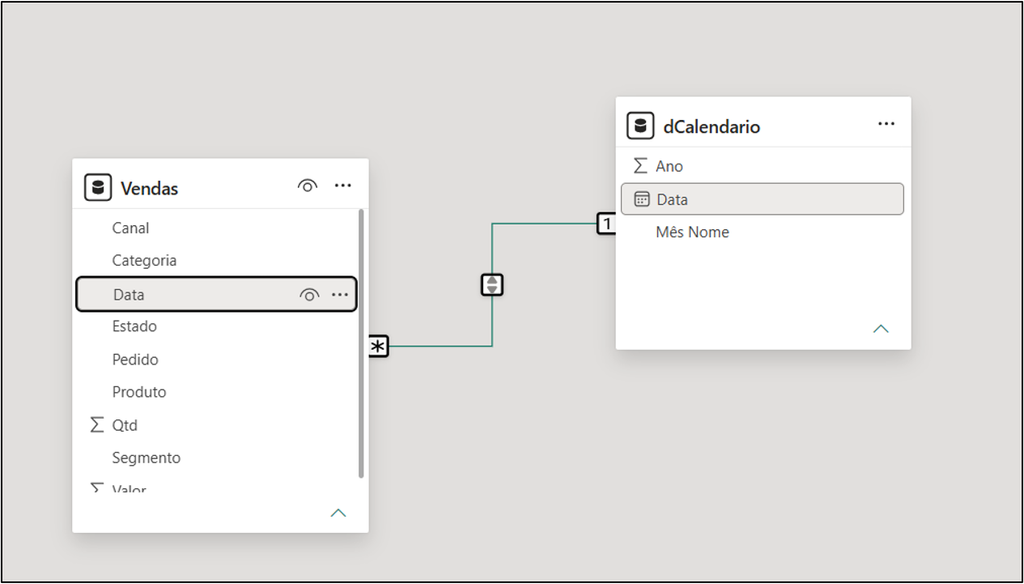Image resolution: width=1024 pixels, height=584 pixels.
Task: Click the sigma icon beside Qtd
Action: pos(97,425)
